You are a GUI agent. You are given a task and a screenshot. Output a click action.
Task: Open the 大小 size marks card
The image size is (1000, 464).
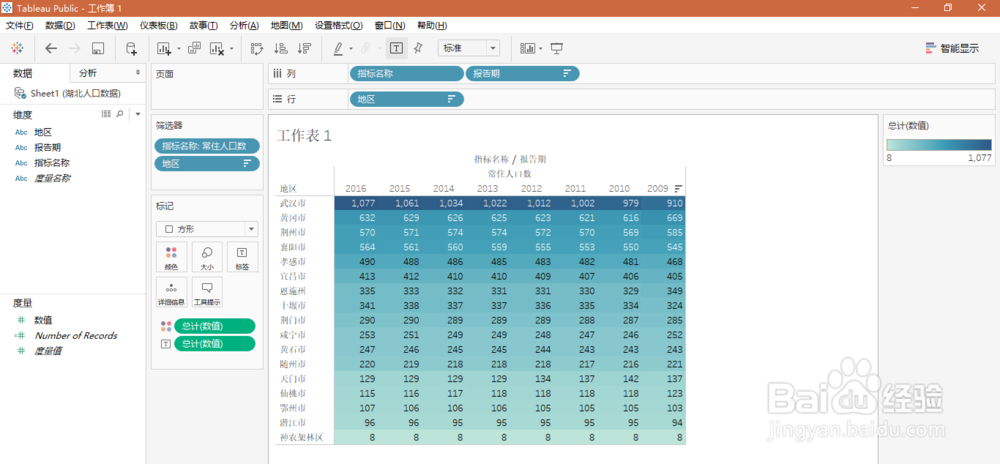coord(207,257)
